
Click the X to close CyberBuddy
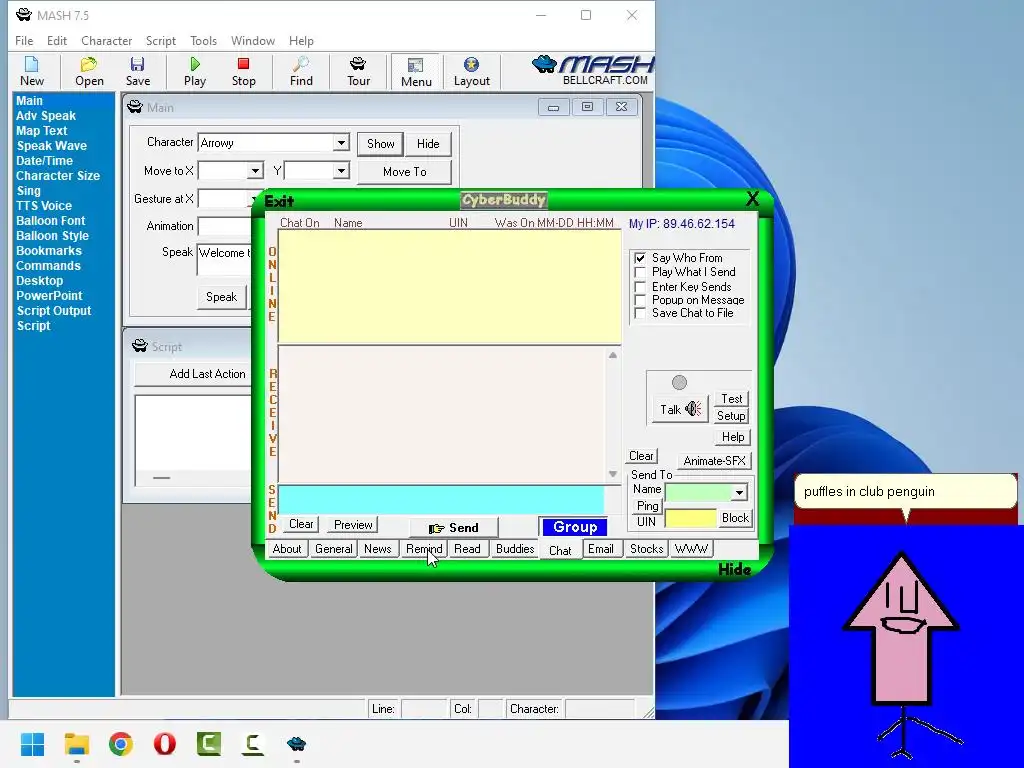pyautogui.click(x=752, y=199)
